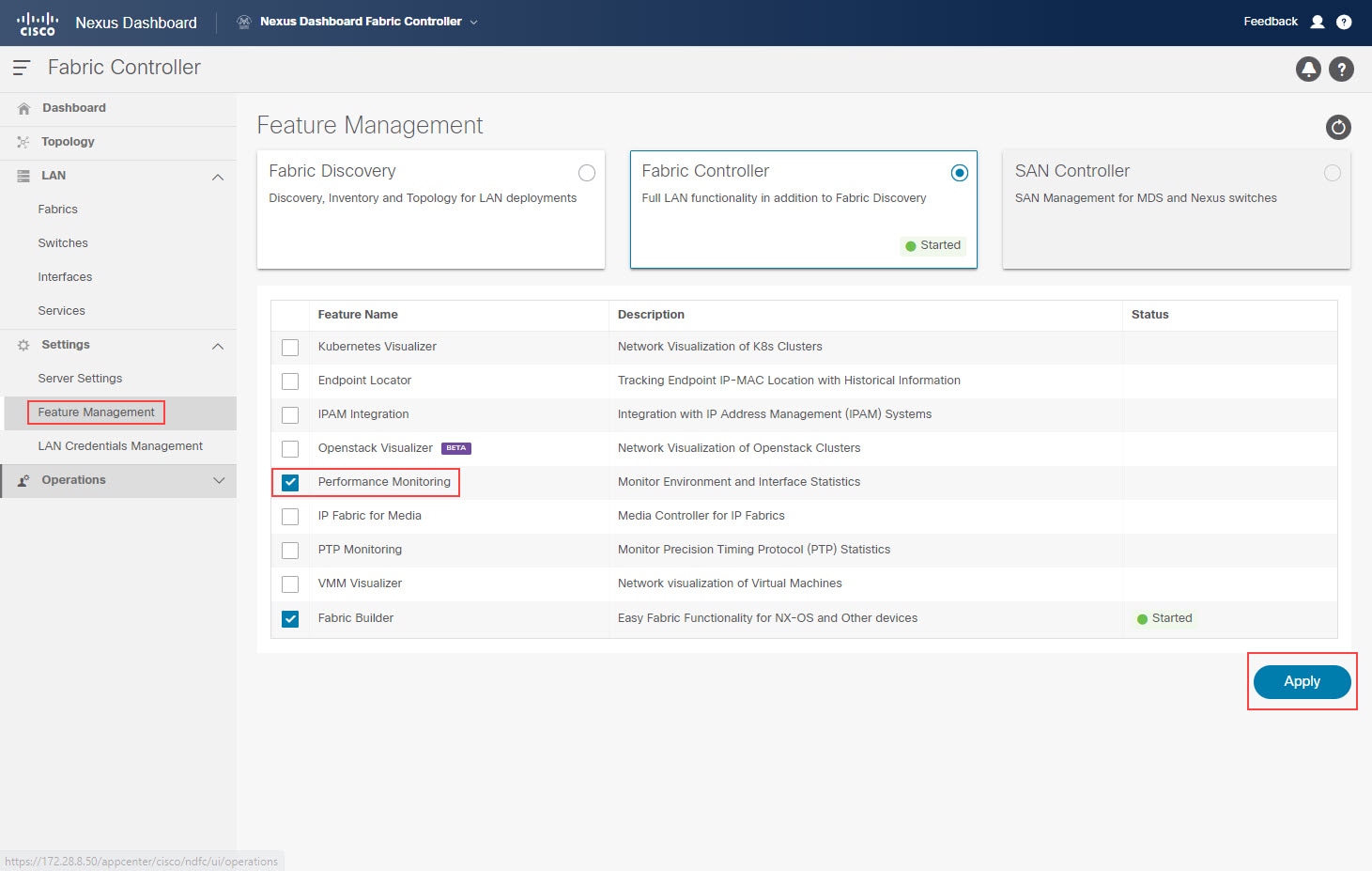Click 'Media Controller for IP Fabrics' description
Image resolution: width=1372 pixels, height=871 pixels.
[x=701, y=516]
